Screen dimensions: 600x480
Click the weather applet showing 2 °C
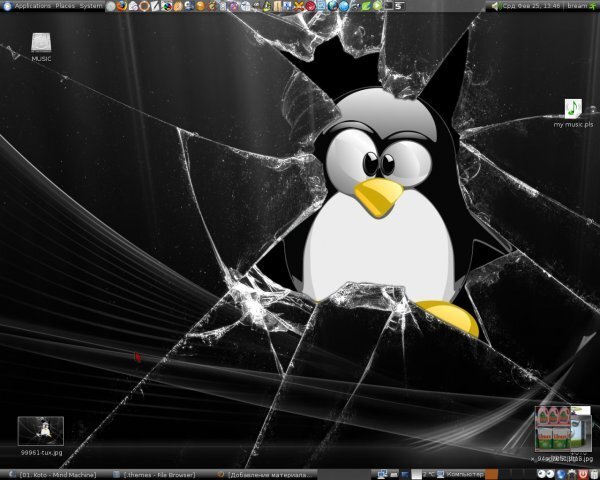tap(423, 474)
